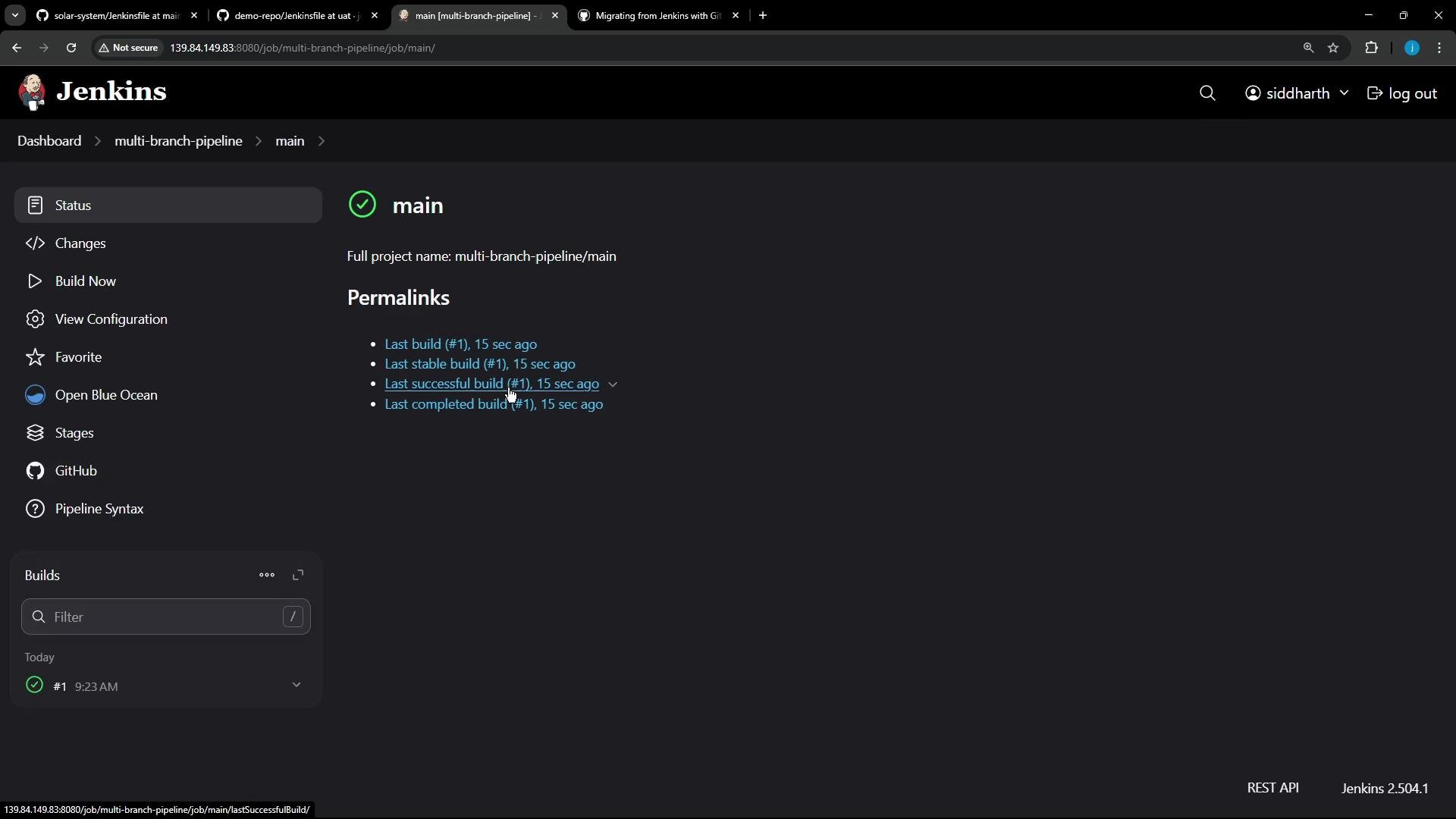The width and height of the screenshot is (1456, 819).
Task: Open the Jenkins search magnifier icon
Action: [1207, 93]
